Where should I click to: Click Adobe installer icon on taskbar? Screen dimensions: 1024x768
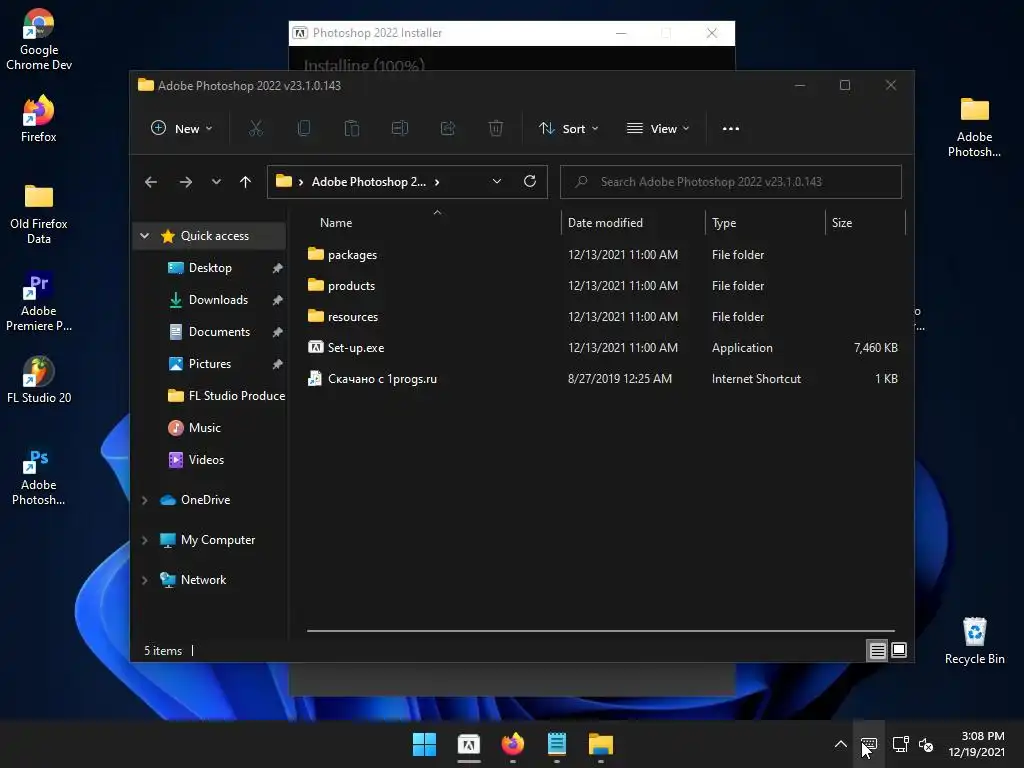pos(469,744)
